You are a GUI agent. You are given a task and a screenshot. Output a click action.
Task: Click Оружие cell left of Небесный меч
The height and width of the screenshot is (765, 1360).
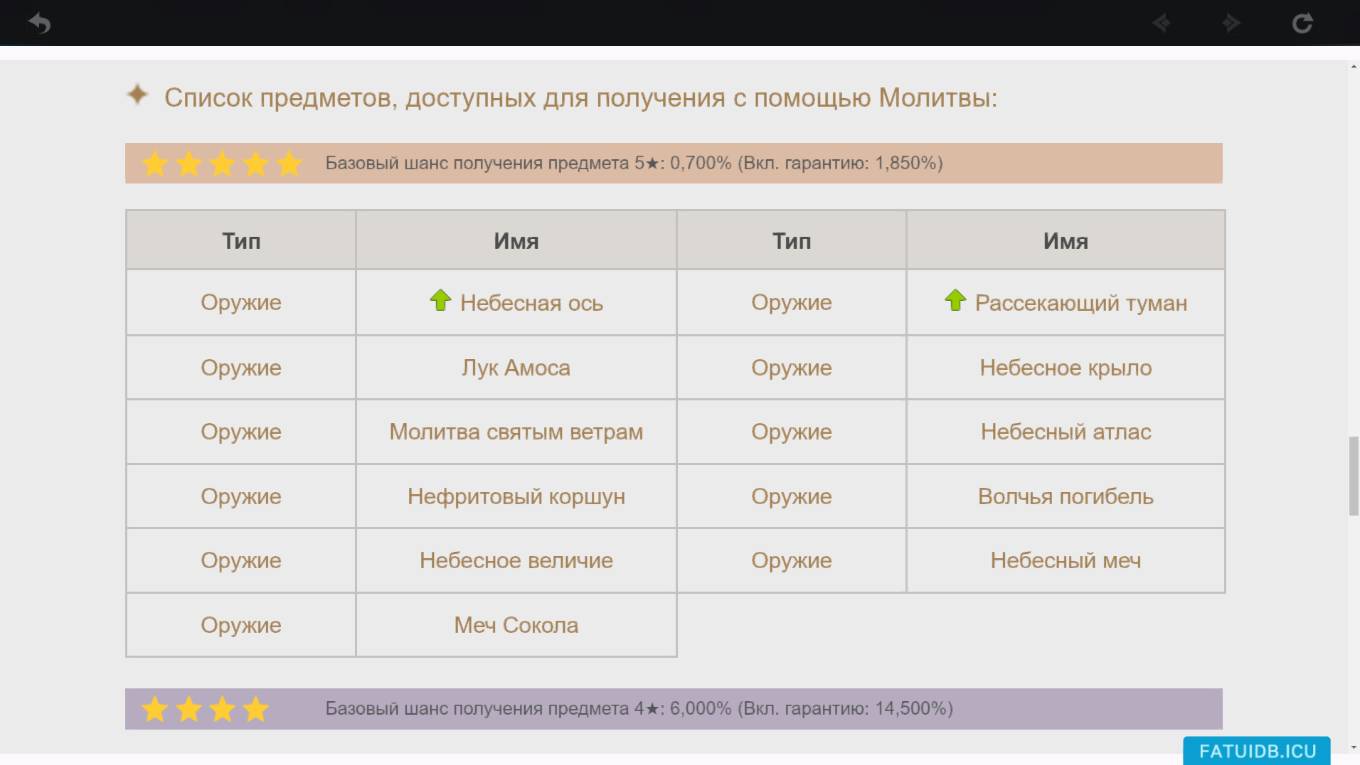(791, 560)
